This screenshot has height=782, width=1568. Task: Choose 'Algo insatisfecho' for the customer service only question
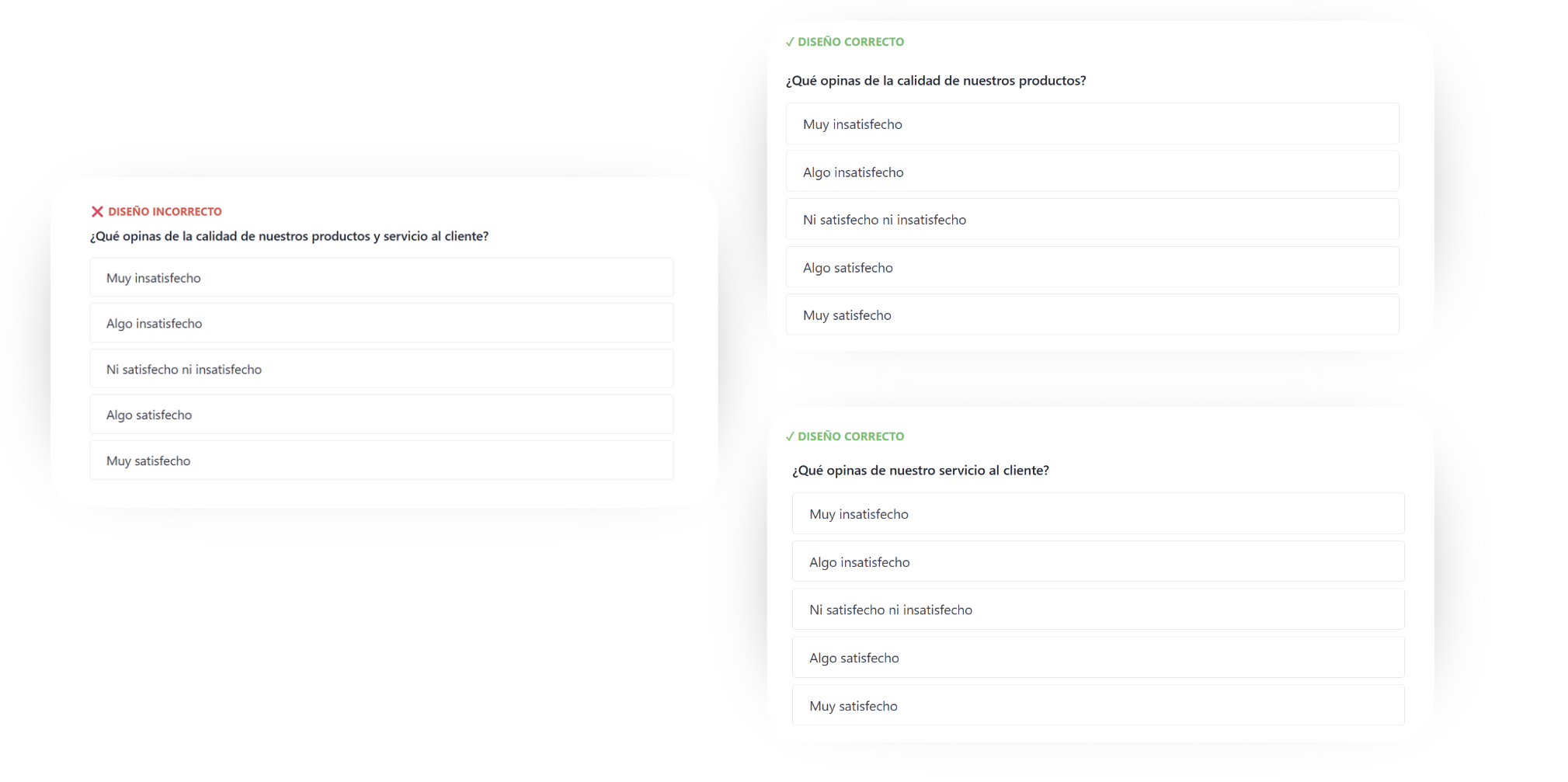click(1098, 561)
